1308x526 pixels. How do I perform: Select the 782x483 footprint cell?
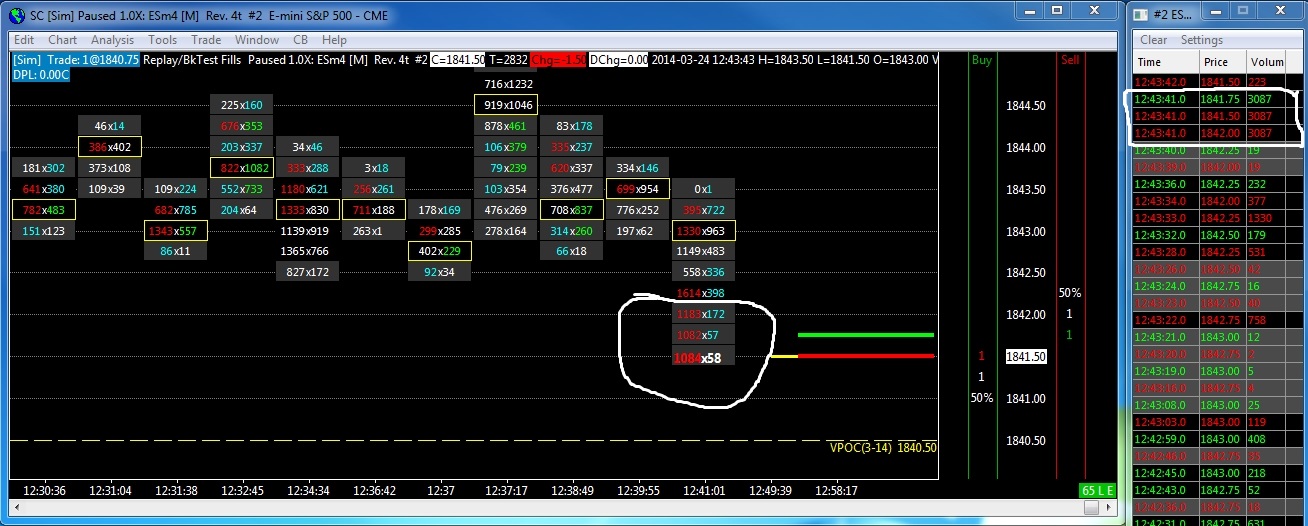pos(43,210)
